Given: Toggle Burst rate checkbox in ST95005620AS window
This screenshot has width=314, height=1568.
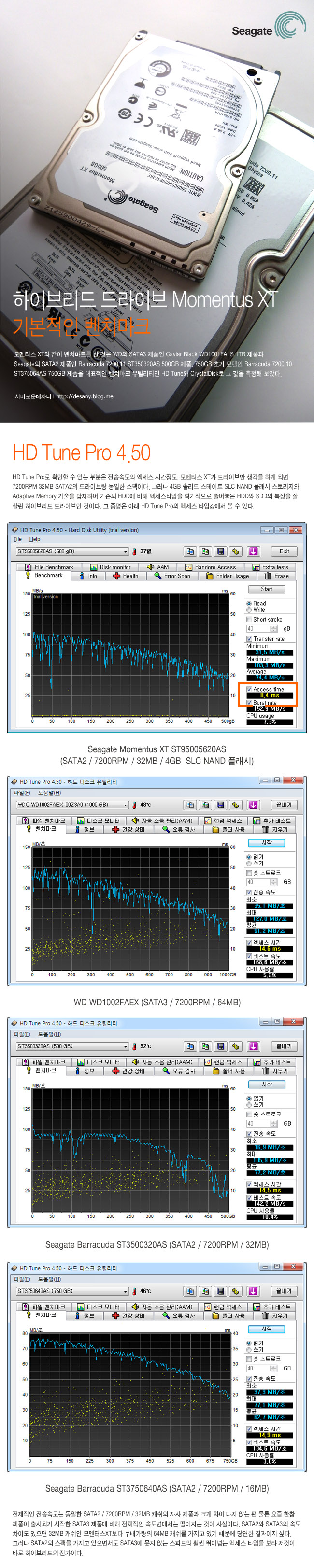Looking at the screenshot, I should 249,703.
